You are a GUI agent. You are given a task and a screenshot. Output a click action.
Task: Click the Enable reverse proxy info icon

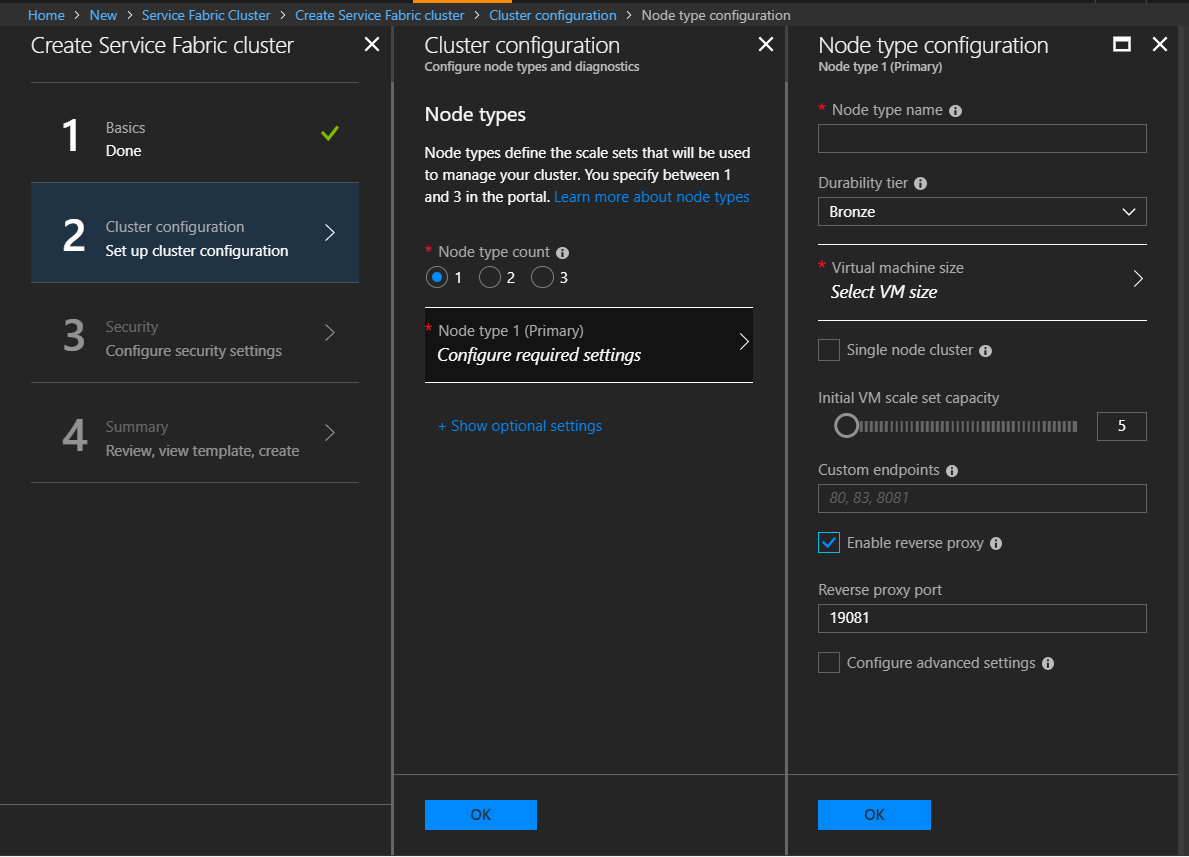click(x=995, y=544)
